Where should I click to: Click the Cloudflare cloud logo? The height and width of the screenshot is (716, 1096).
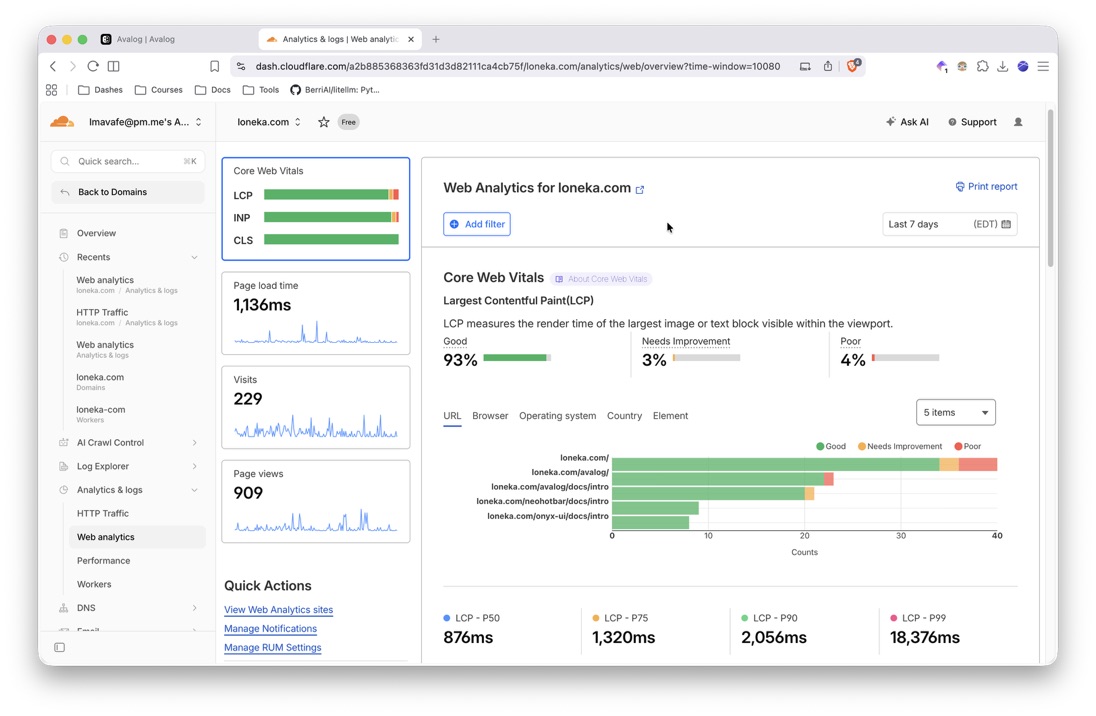62,122
